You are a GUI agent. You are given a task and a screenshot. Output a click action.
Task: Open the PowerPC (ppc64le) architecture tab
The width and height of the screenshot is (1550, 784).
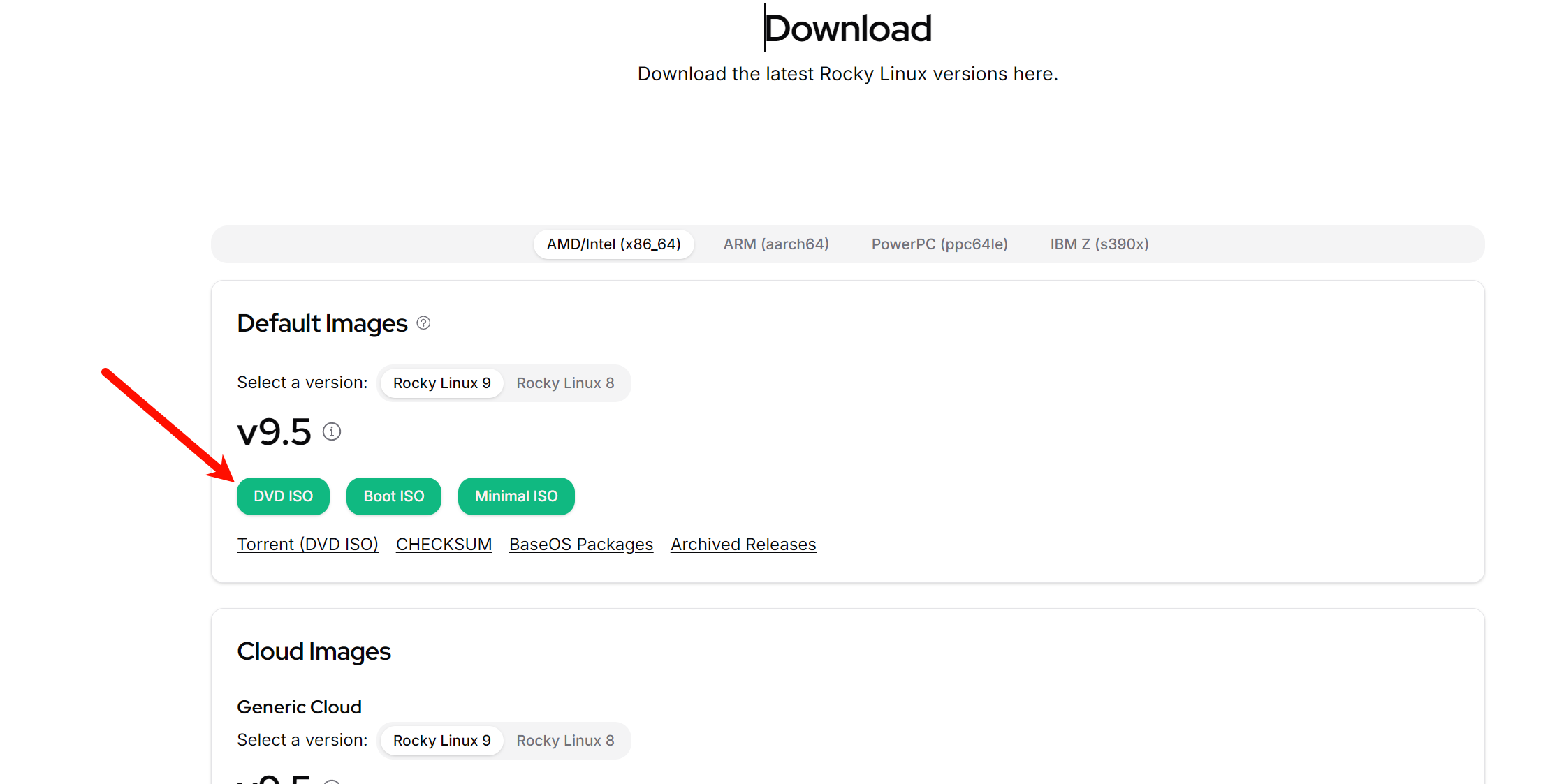939,244
